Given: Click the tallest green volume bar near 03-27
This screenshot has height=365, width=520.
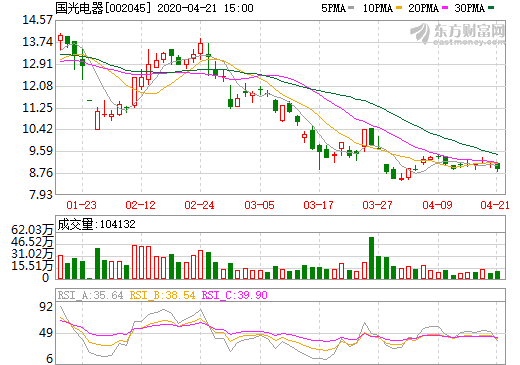Looking at the screenshot, I should [x=371, y=258].
